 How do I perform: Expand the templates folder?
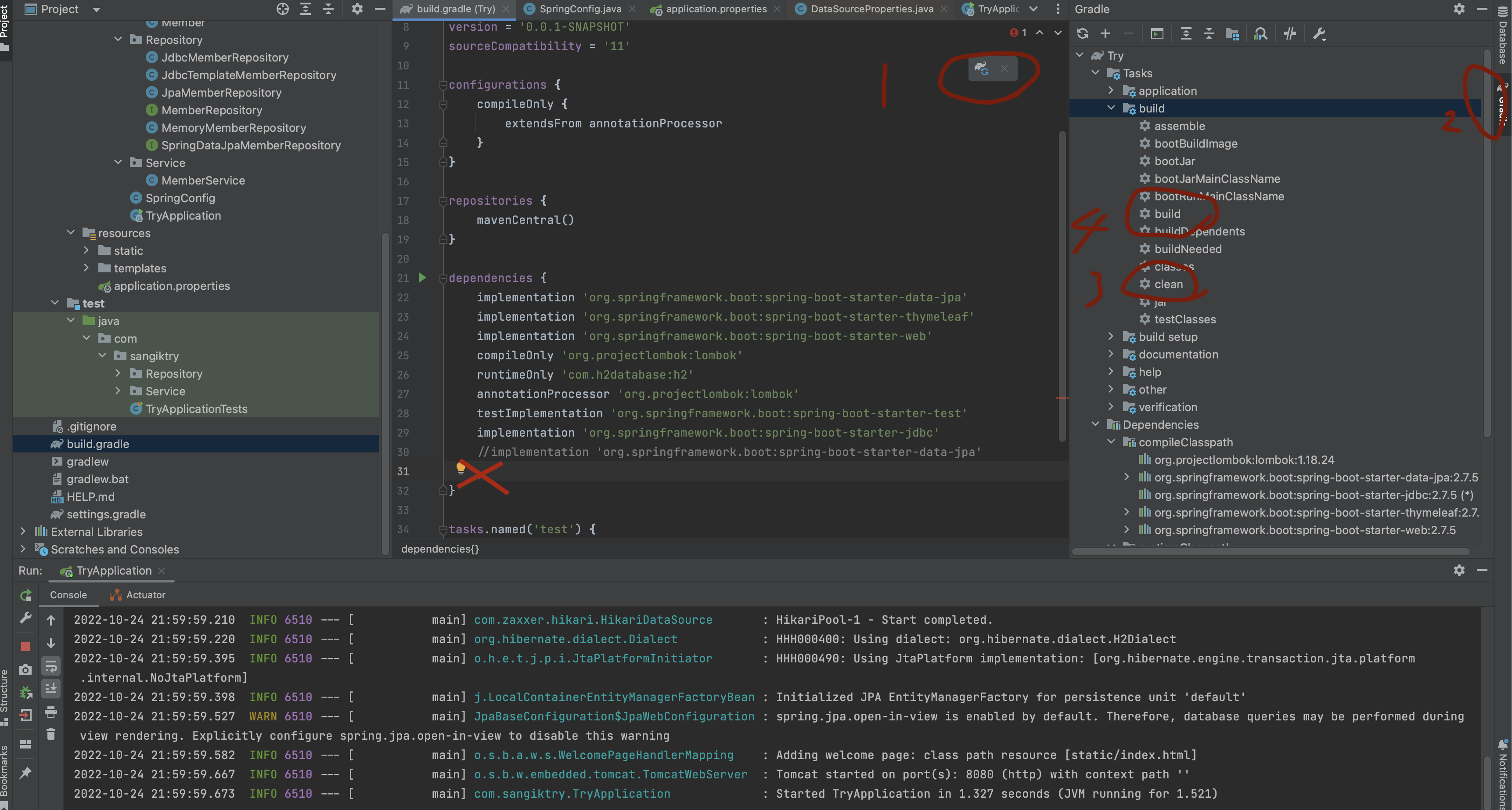pyautogui.click(x=86, y=268)
